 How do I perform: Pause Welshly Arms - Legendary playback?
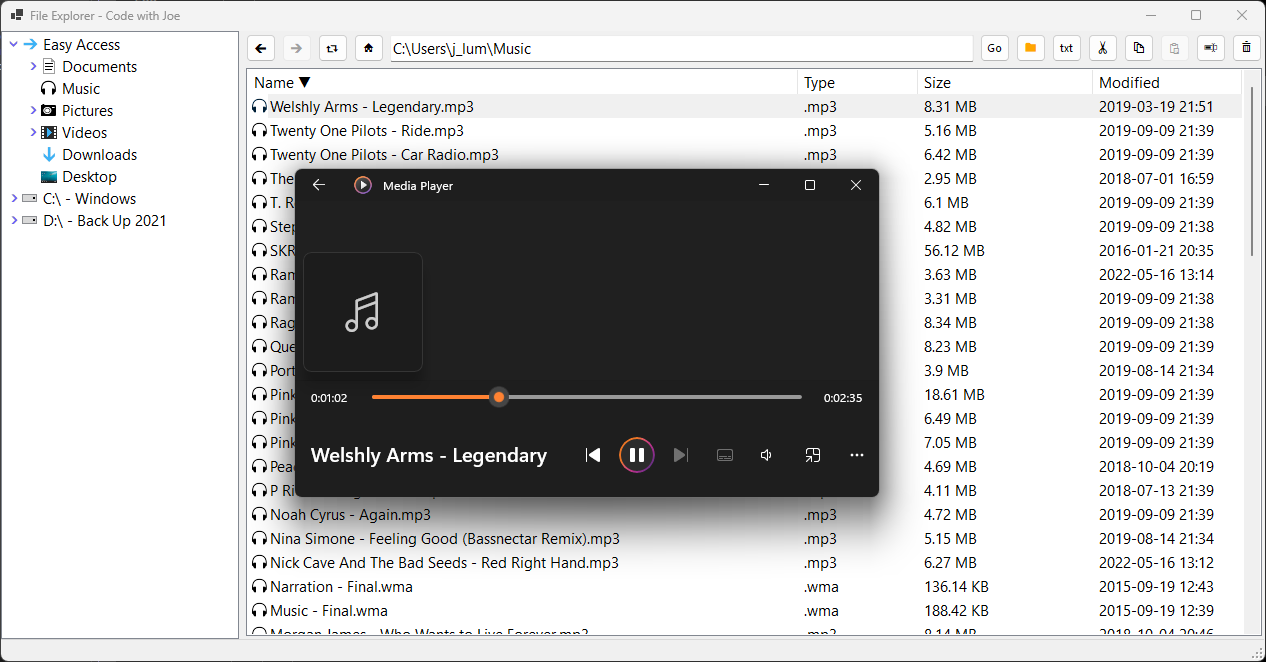point(637,455)
